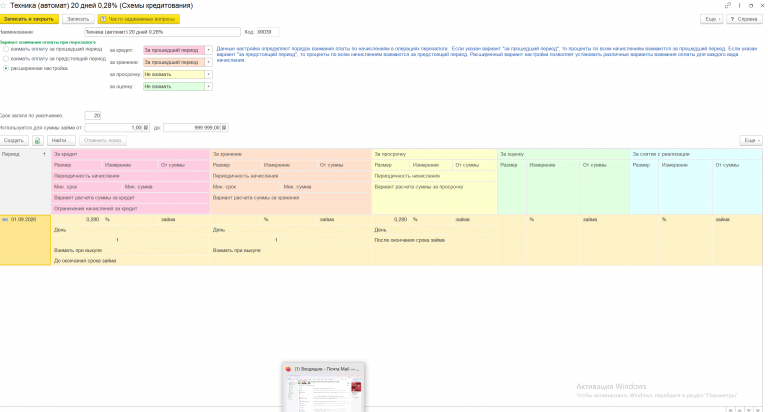Expand the 'за хранение' dropdown arrow

tap(208, 62)
